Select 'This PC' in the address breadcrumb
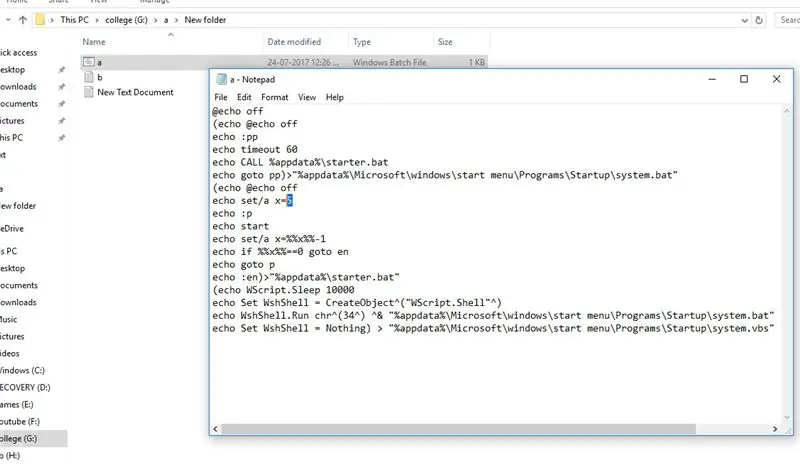Viewport: 800px width, 469px height. pos(74,20)
